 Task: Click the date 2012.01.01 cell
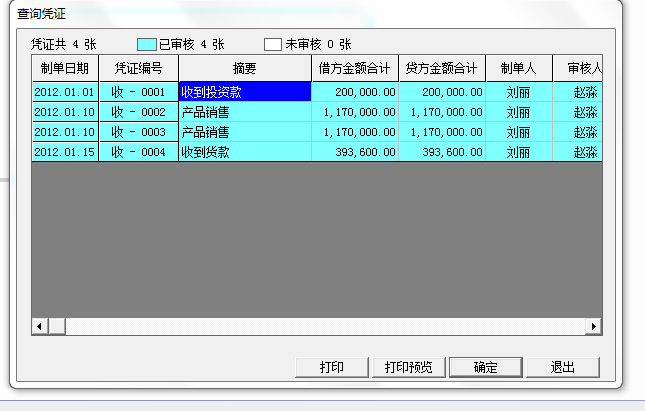click(x=65, y=92)
